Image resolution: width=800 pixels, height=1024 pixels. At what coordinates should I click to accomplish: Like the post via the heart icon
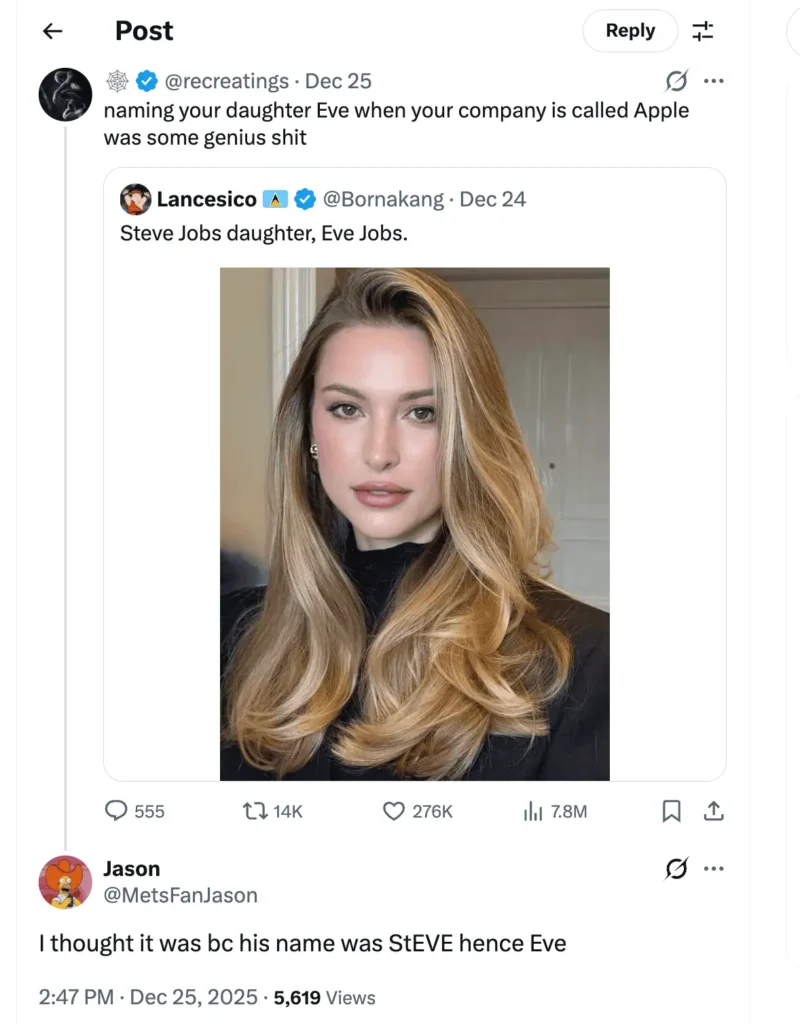click(394, 812)
